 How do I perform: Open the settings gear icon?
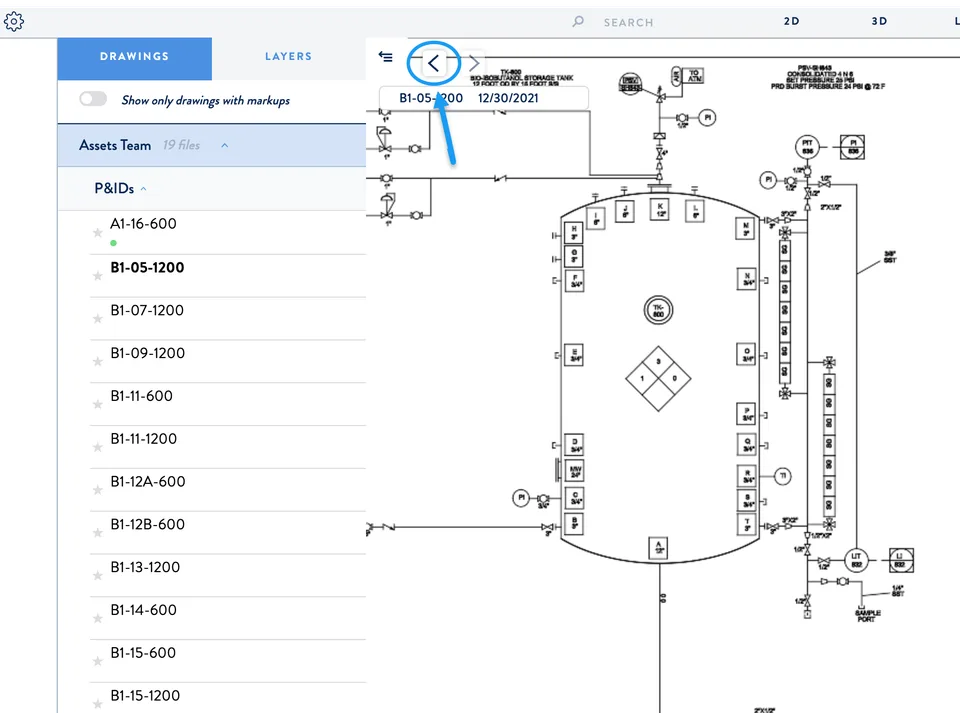click(13, 21)
